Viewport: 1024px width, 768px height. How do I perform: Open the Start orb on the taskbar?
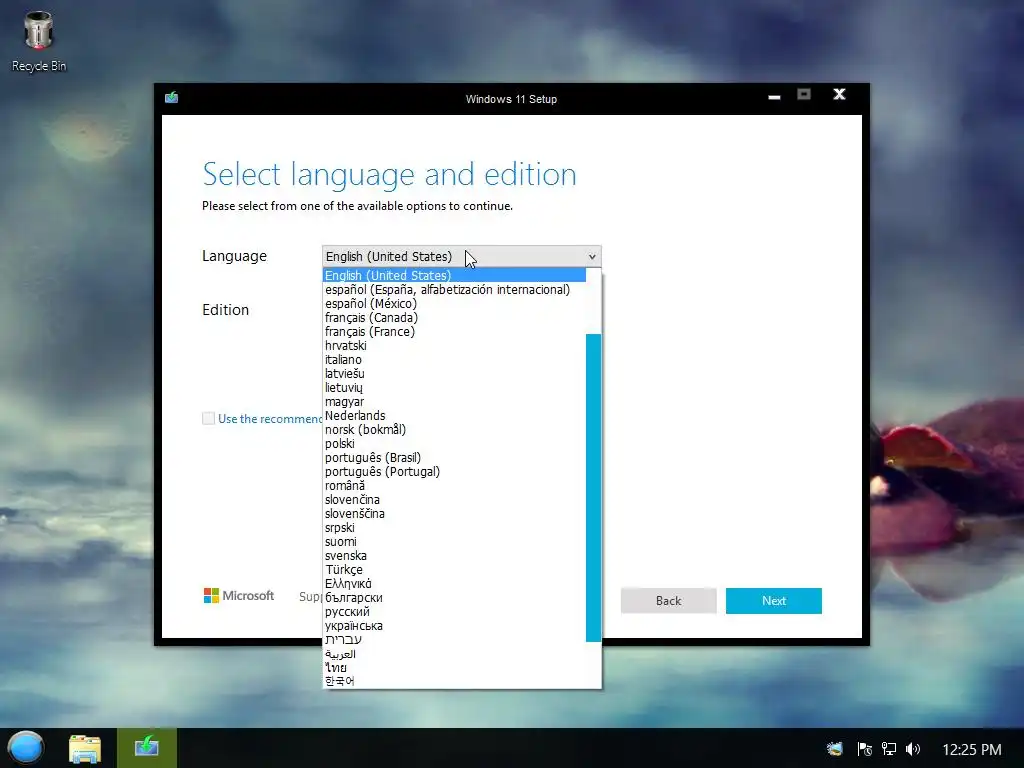[x=25, y=748]
